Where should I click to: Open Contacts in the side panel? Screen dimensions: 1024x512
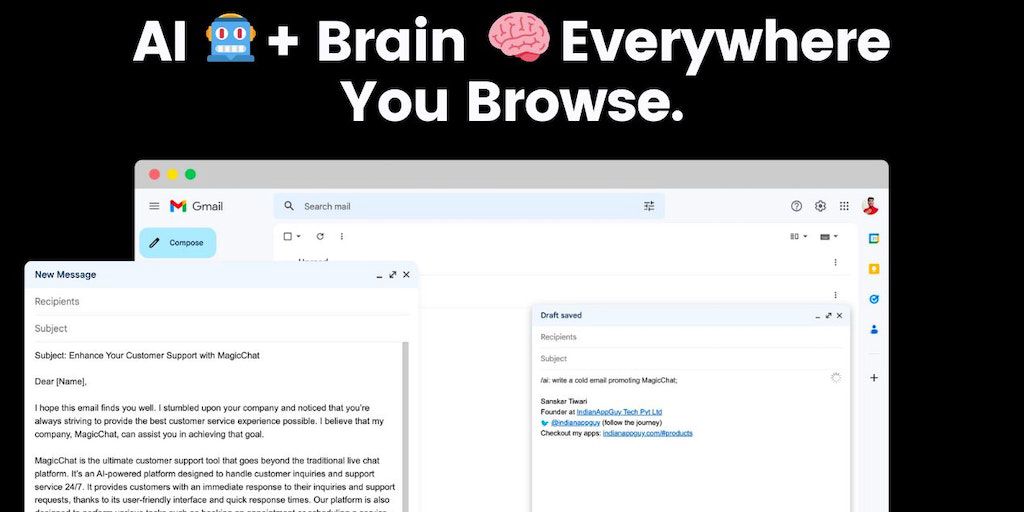coord(874,329)
